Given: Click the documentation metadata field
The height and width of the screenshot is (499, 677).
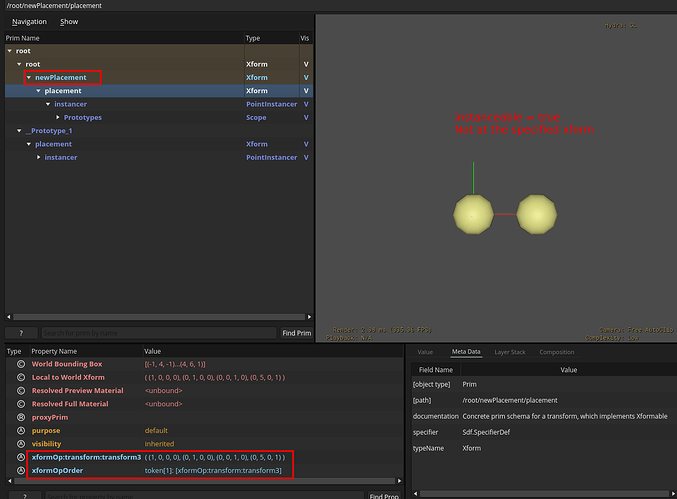Looking at the screenshot, I should click(436, 416).
